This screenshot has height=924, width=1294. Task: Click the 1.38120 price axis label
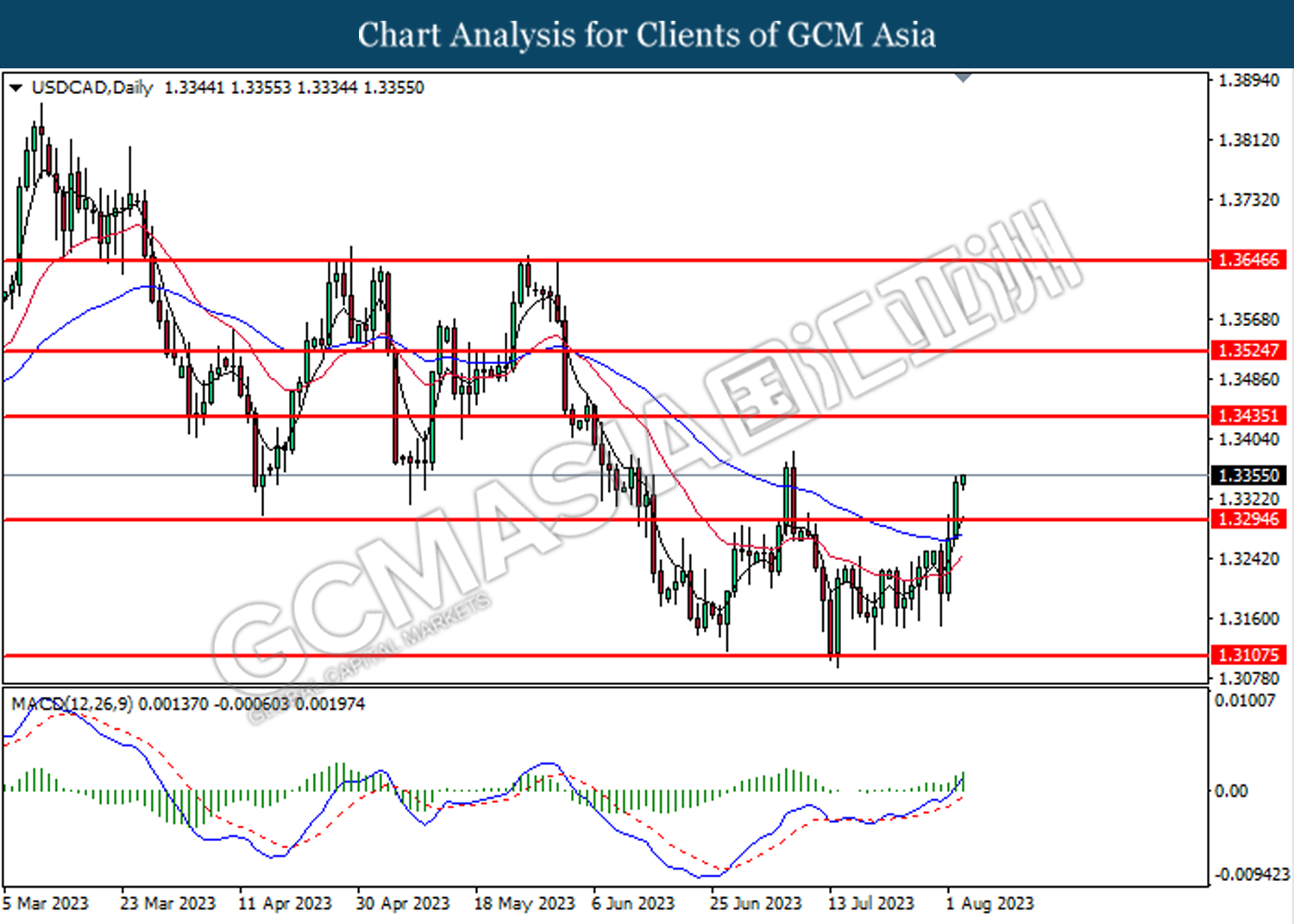(1248, 140)
